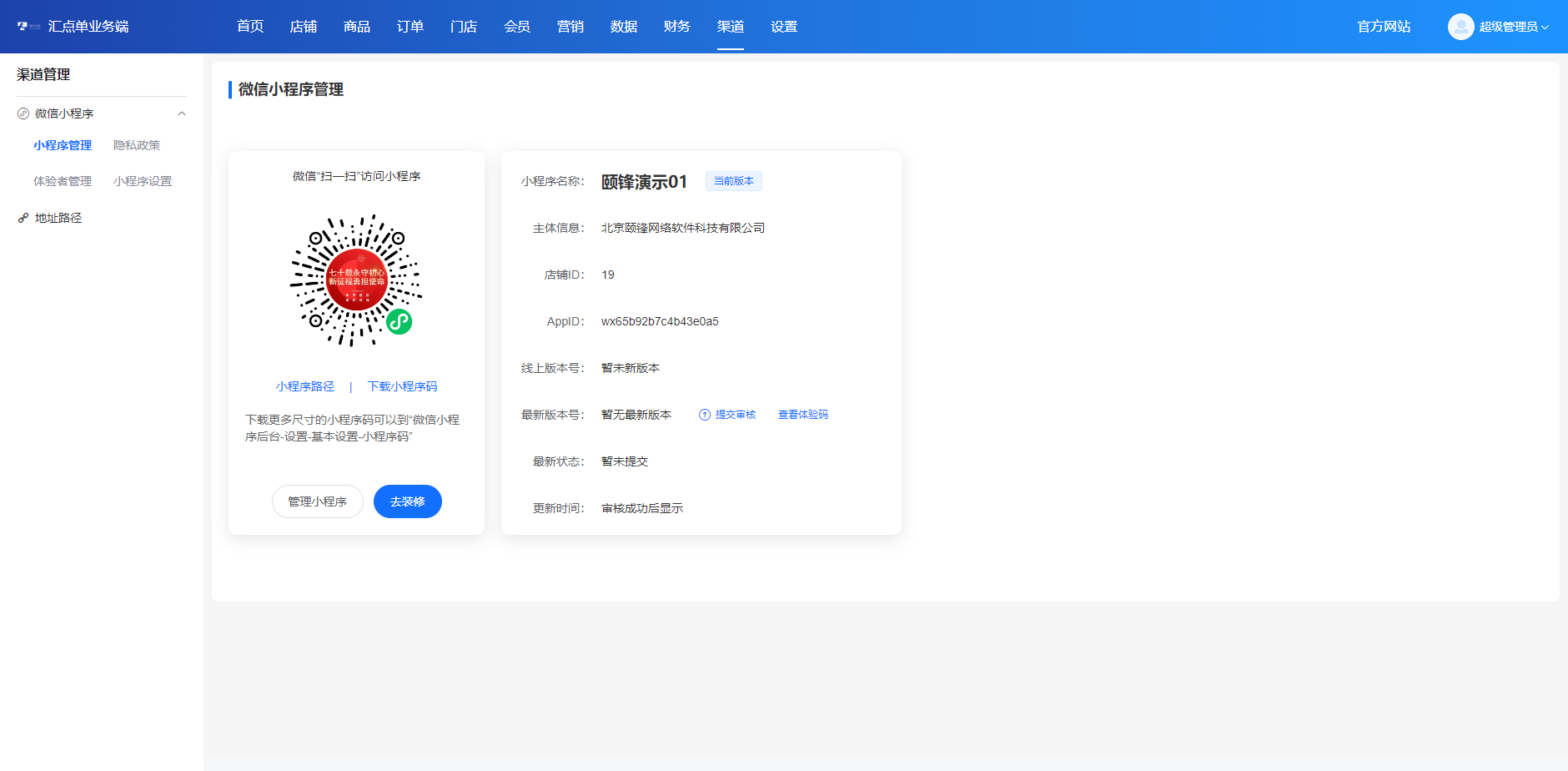The height and width of the screenshot is (771, 1568).
Task: Click the 查看体验码 link
Action: coord(802,414)
